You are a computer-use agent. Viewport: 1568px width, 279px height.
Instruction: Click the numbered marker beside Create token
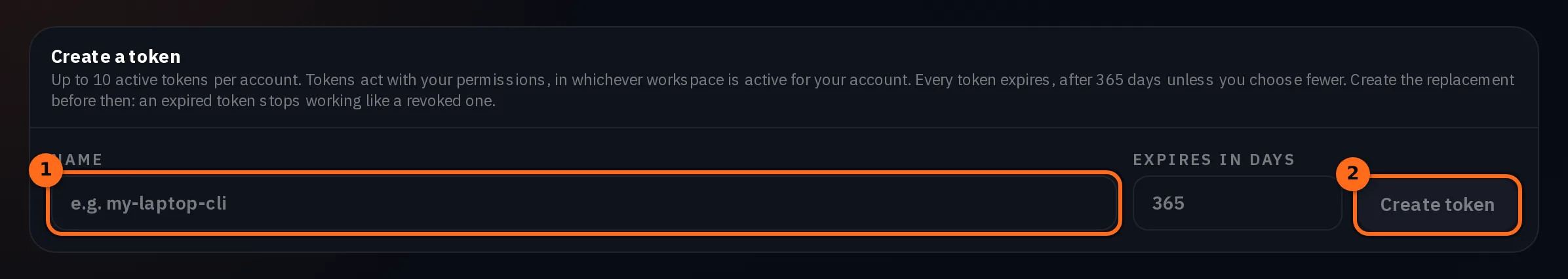[1352, 174]
